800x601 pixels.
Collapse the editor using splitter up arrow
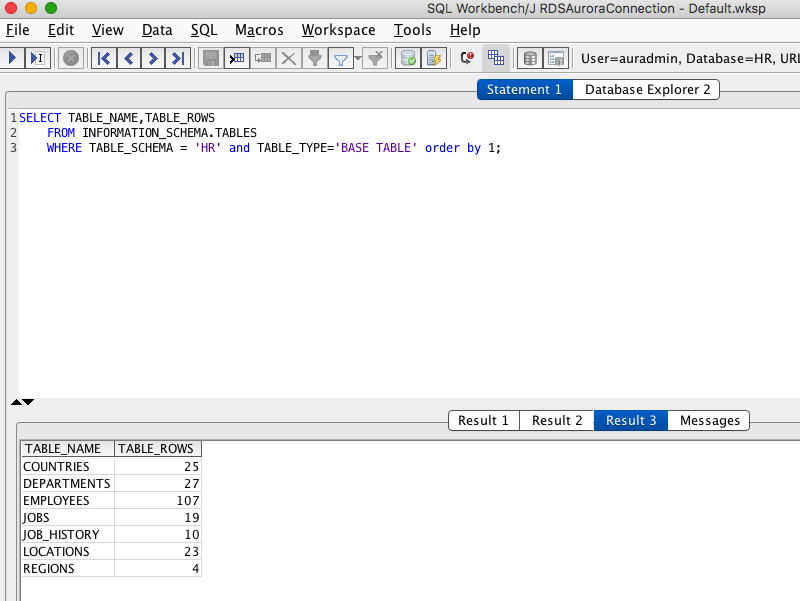(16, 402)
